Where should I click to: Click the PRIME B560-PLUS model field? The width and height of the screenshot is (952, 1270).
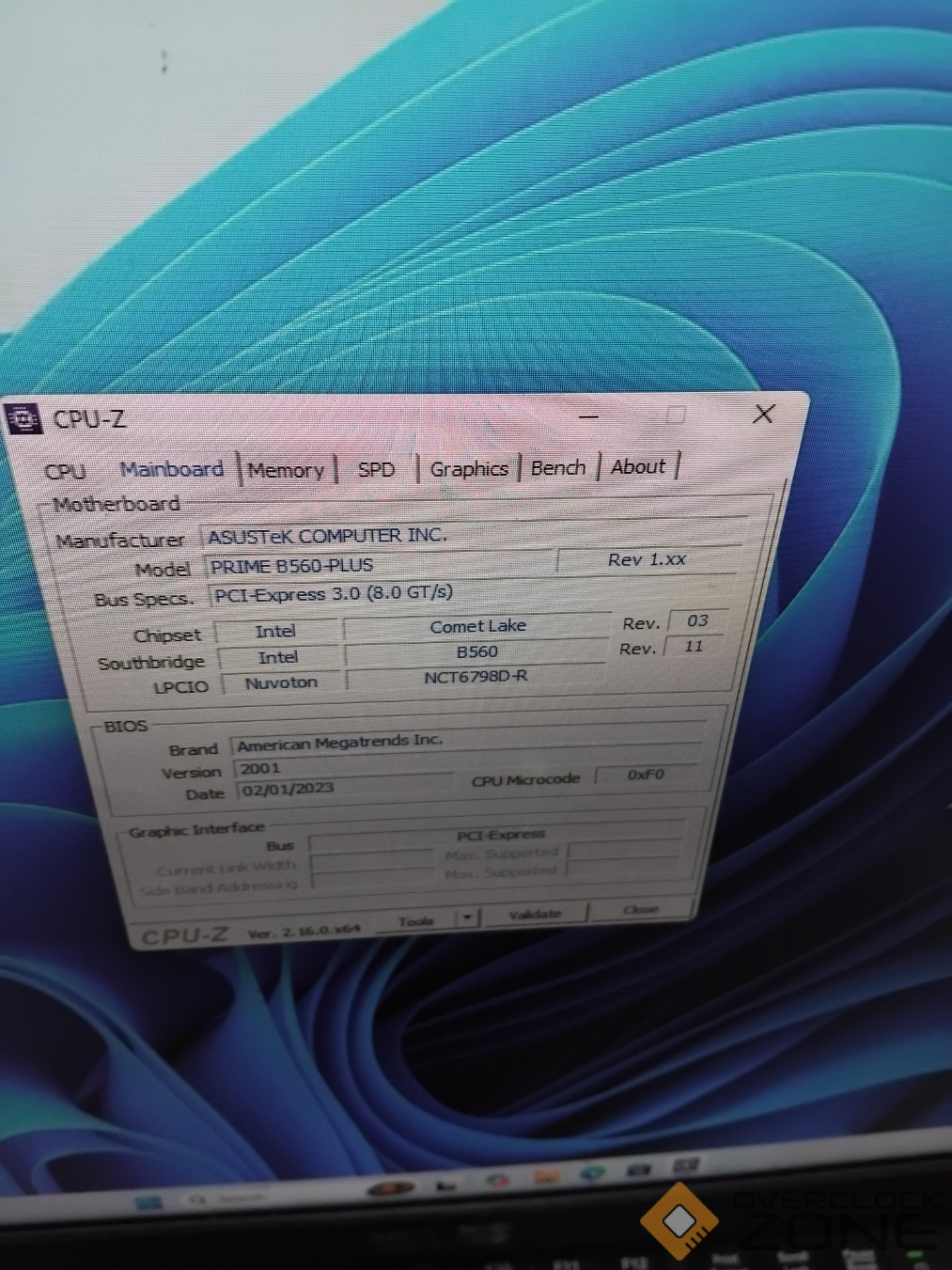(x=376, y=565)
